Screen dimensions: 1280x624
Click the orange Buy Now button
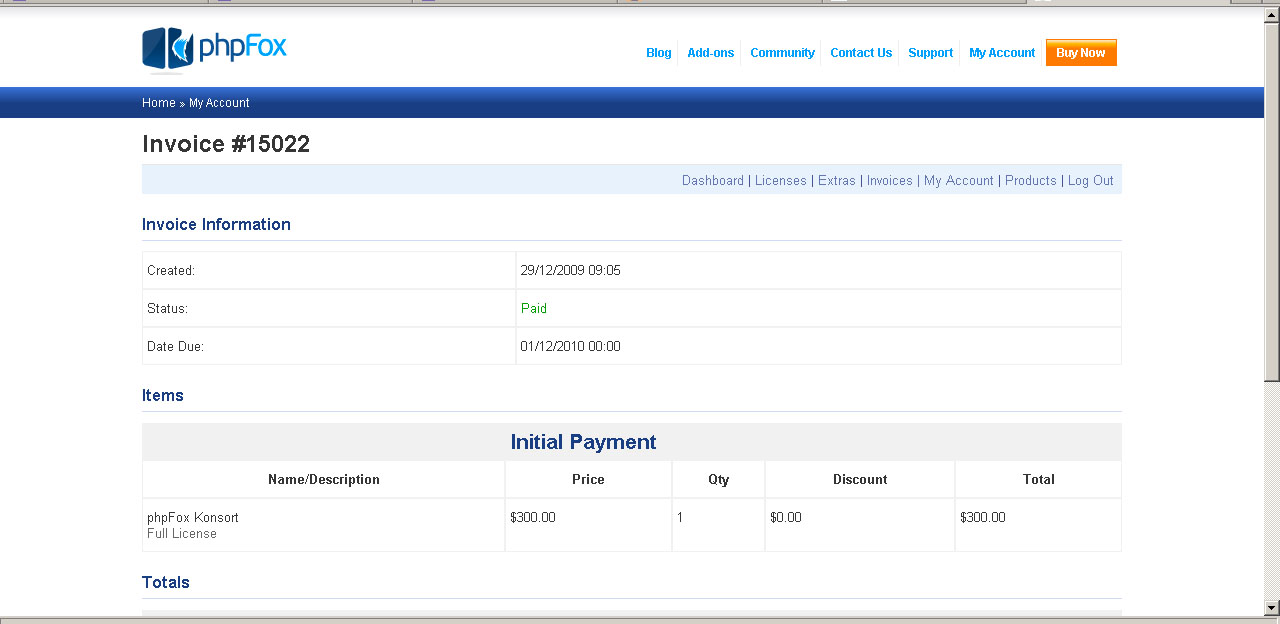pos(1081,53)
